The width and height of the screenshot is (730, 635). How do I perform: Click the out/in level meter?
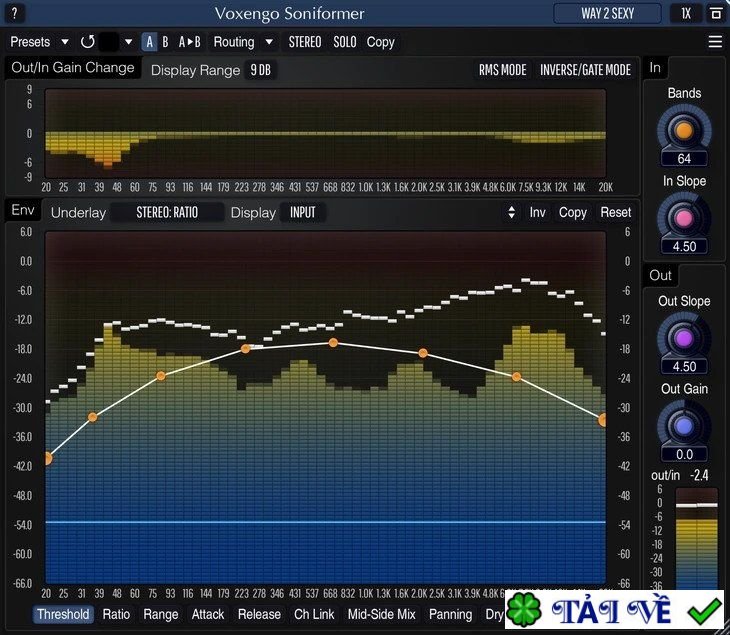click(x=696, y=539)
